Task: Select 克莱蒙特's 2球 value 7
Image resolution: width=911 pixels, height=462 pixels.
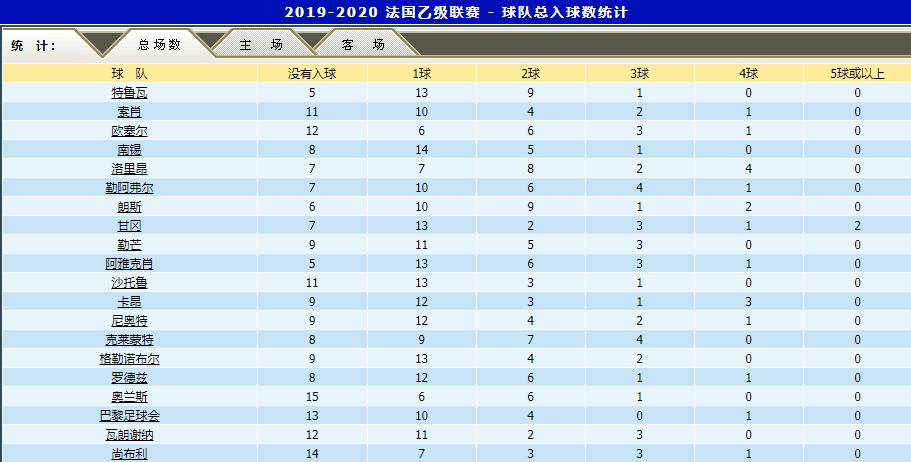Action: tap(530, 340)
